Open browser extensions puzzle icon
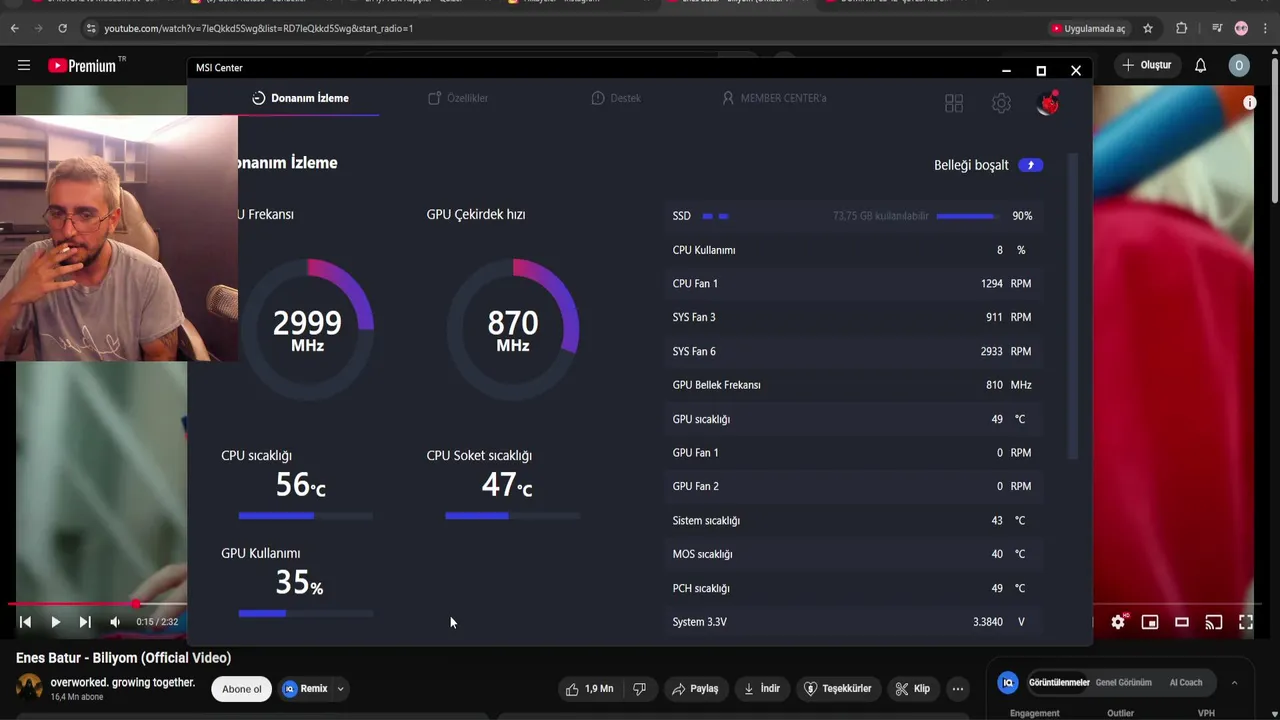1280x720 pixels. (x=1182, y=29)
